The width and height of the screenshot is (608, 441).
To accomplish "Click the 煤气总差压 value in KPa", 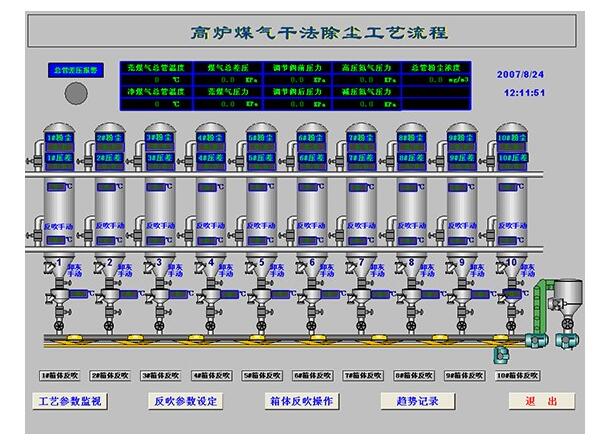I will tap(228, 80).
